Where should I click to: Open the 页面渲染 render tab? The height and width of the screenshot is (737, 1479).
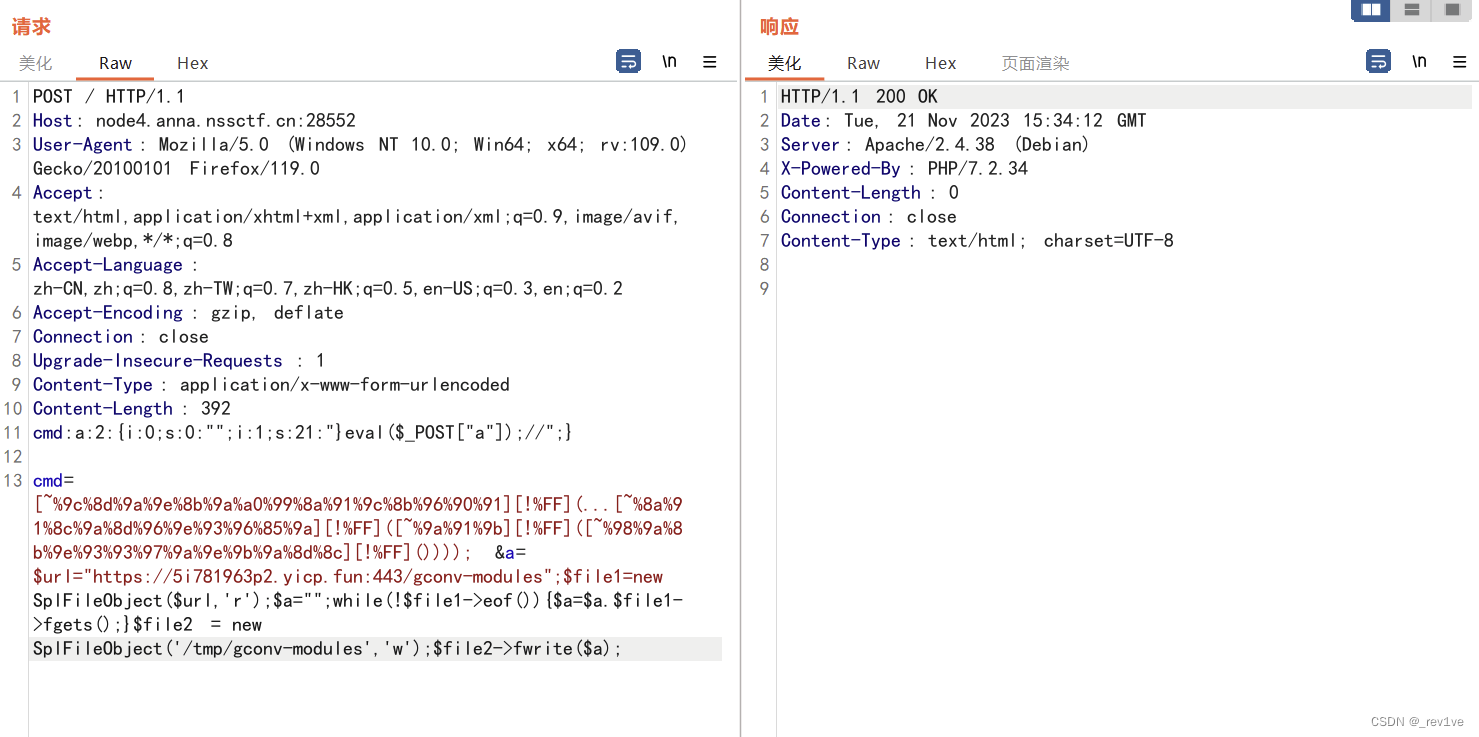(x=1036, y=63)
